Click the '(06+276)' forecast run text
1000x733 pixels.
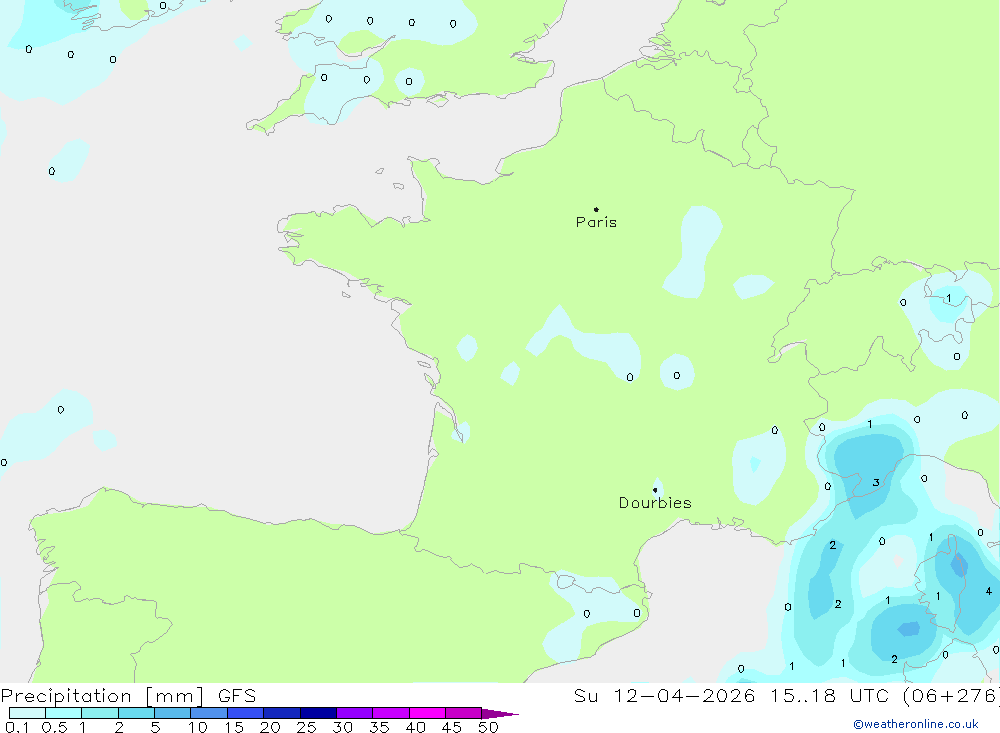click(x=951, y=695)
